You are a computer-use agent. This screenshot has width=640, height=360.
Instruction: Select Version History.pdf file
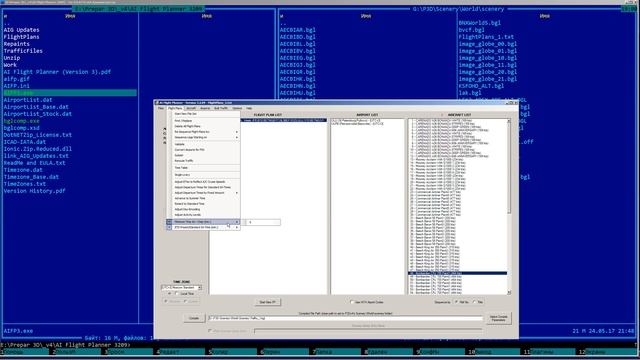[35, 191]
